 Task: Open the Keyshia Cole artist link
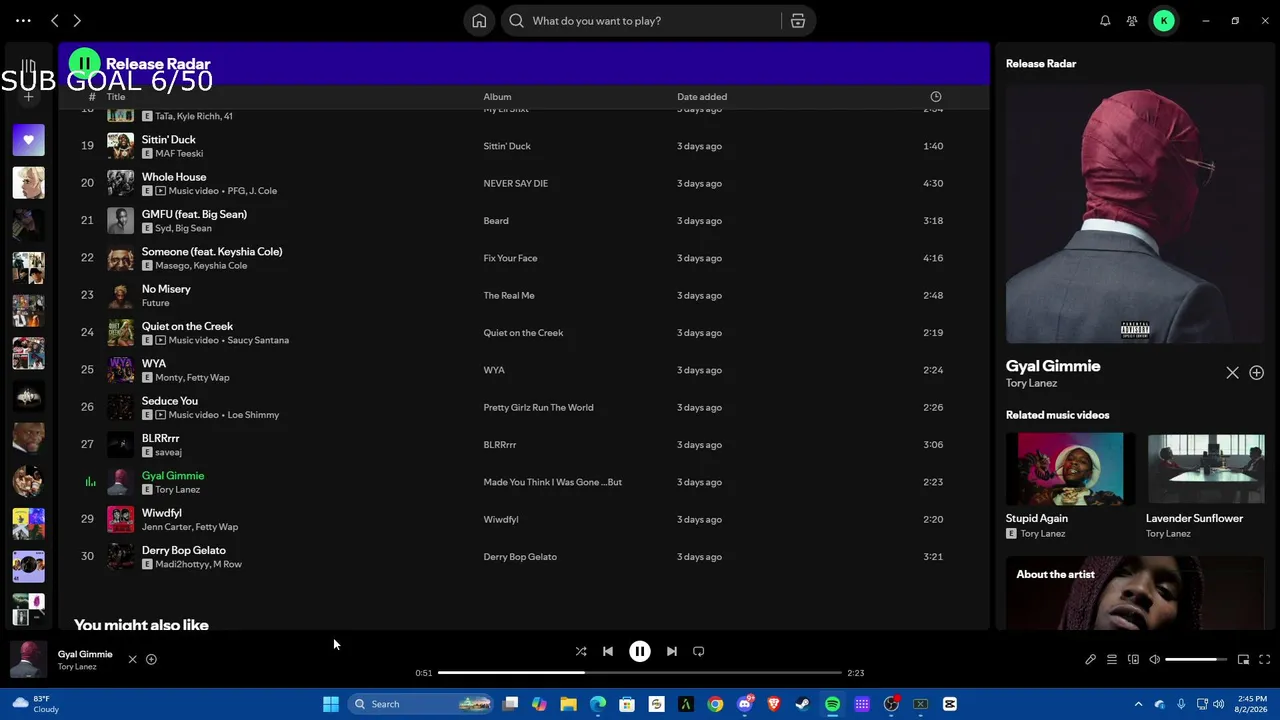(221, 266)
